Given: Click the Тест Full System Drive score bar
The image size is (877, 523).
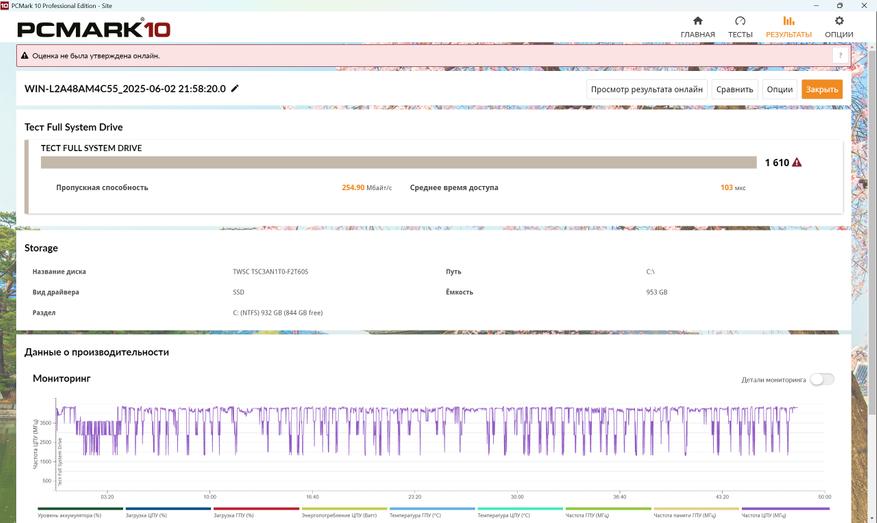Looking at the screenshot, I should (x=398, y=162).
